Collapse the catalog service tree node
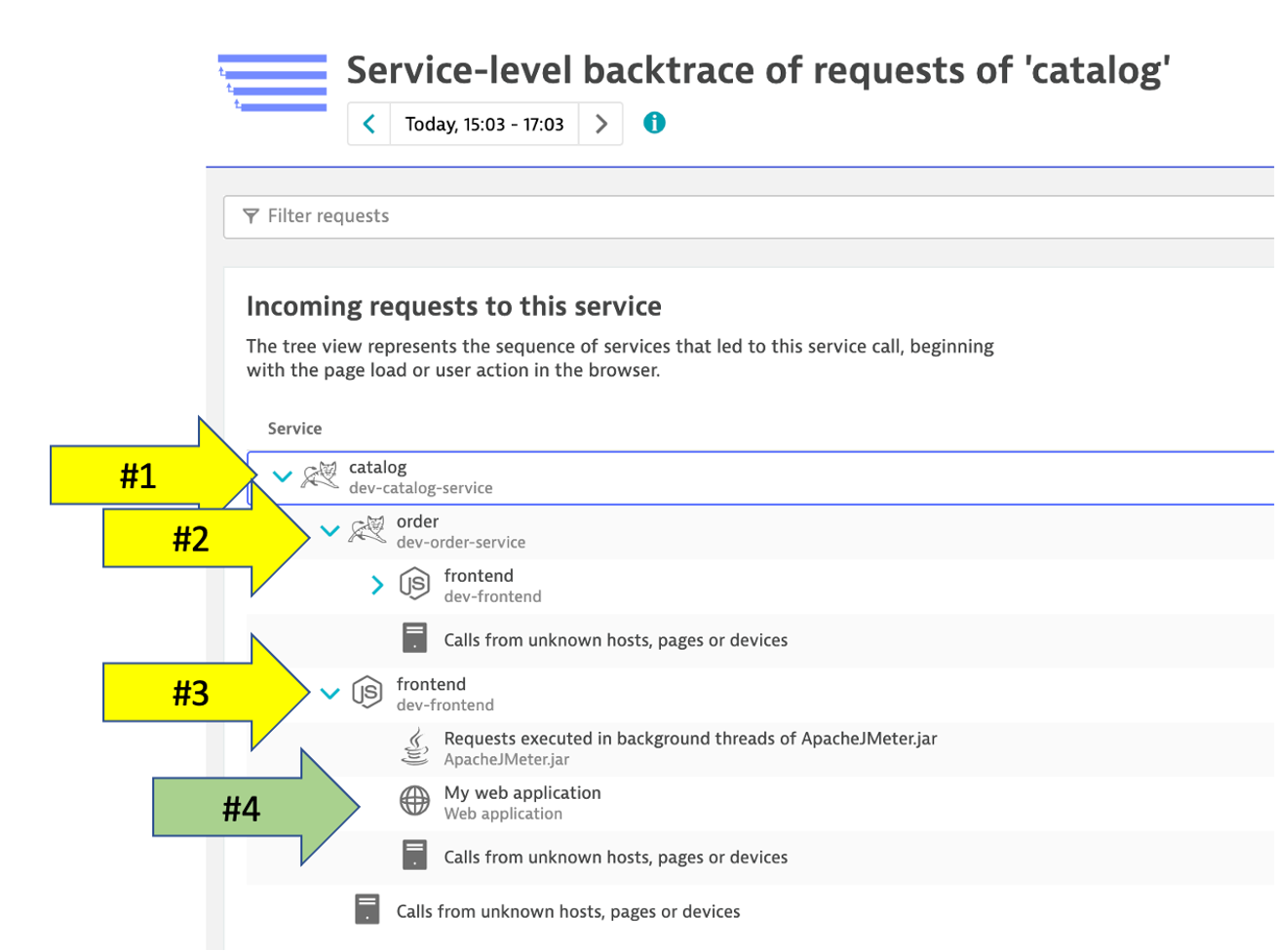 point(282,476)
